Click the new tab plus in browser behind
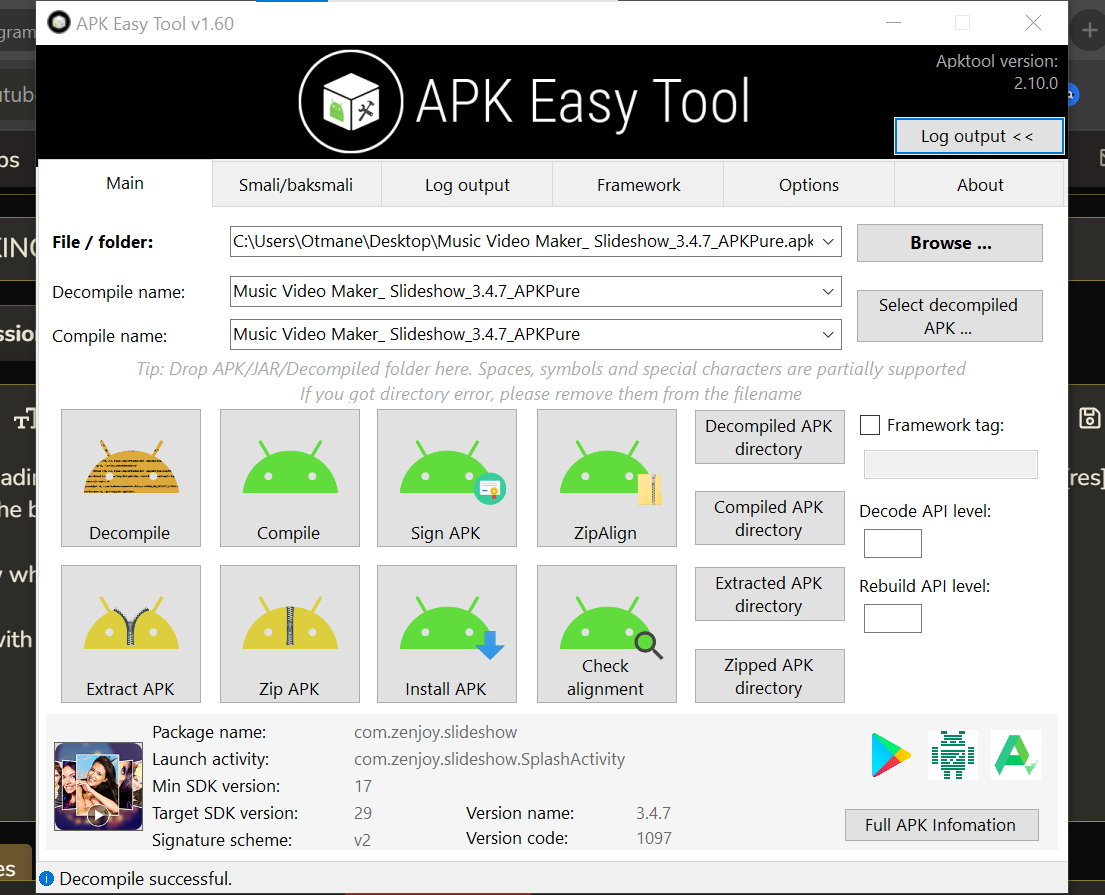1105x895 pixels. [1089, 30]
